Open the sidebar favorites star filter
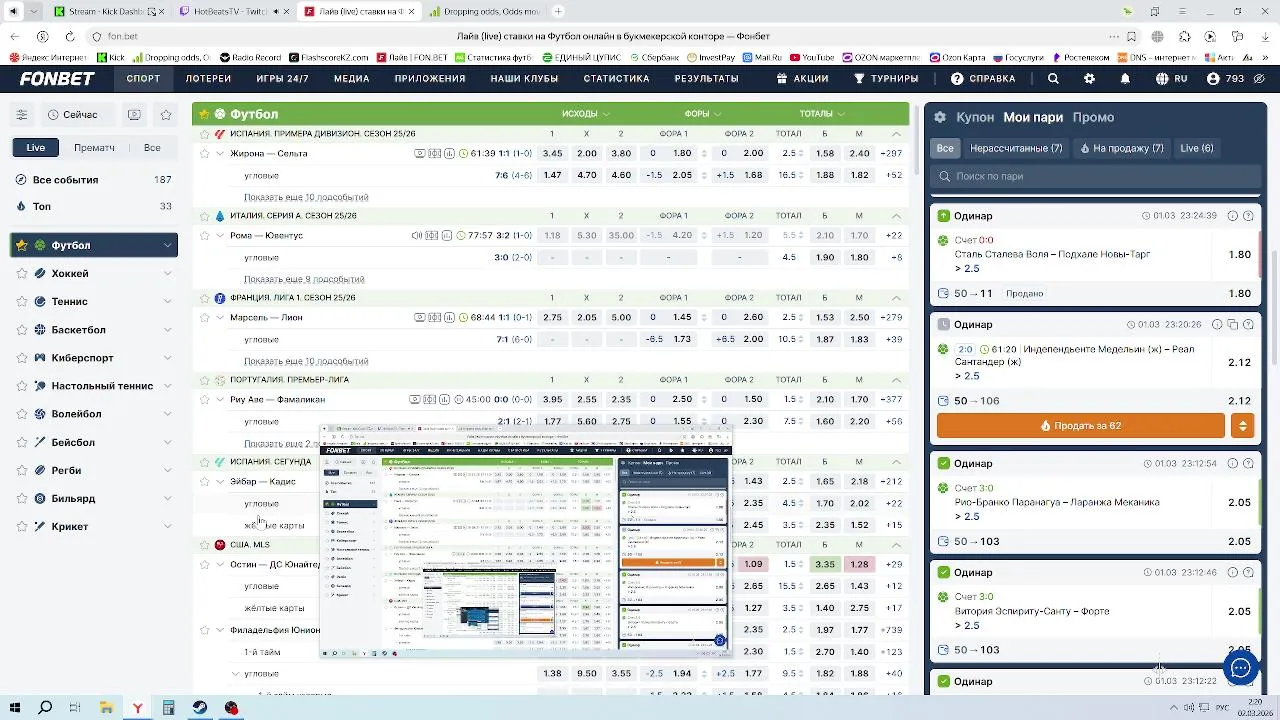1280x720 pixels. (x=166, y=115)
